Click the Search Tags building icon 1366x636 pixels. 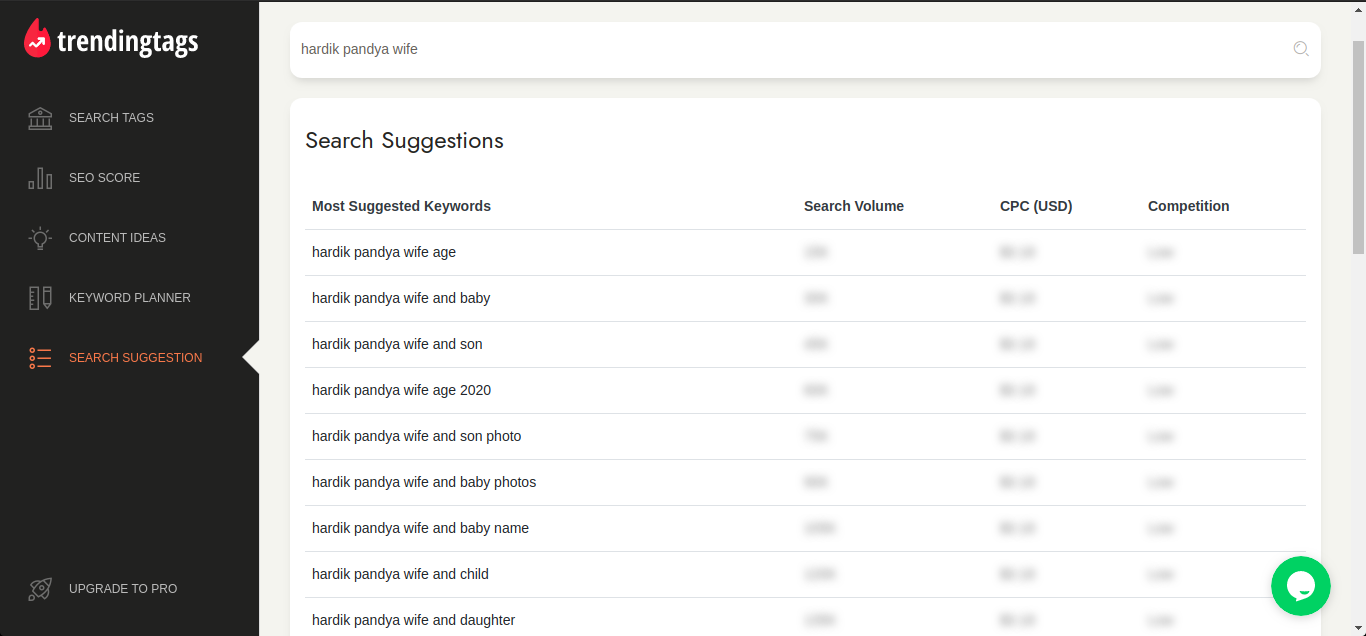click(x=40, y=118)
